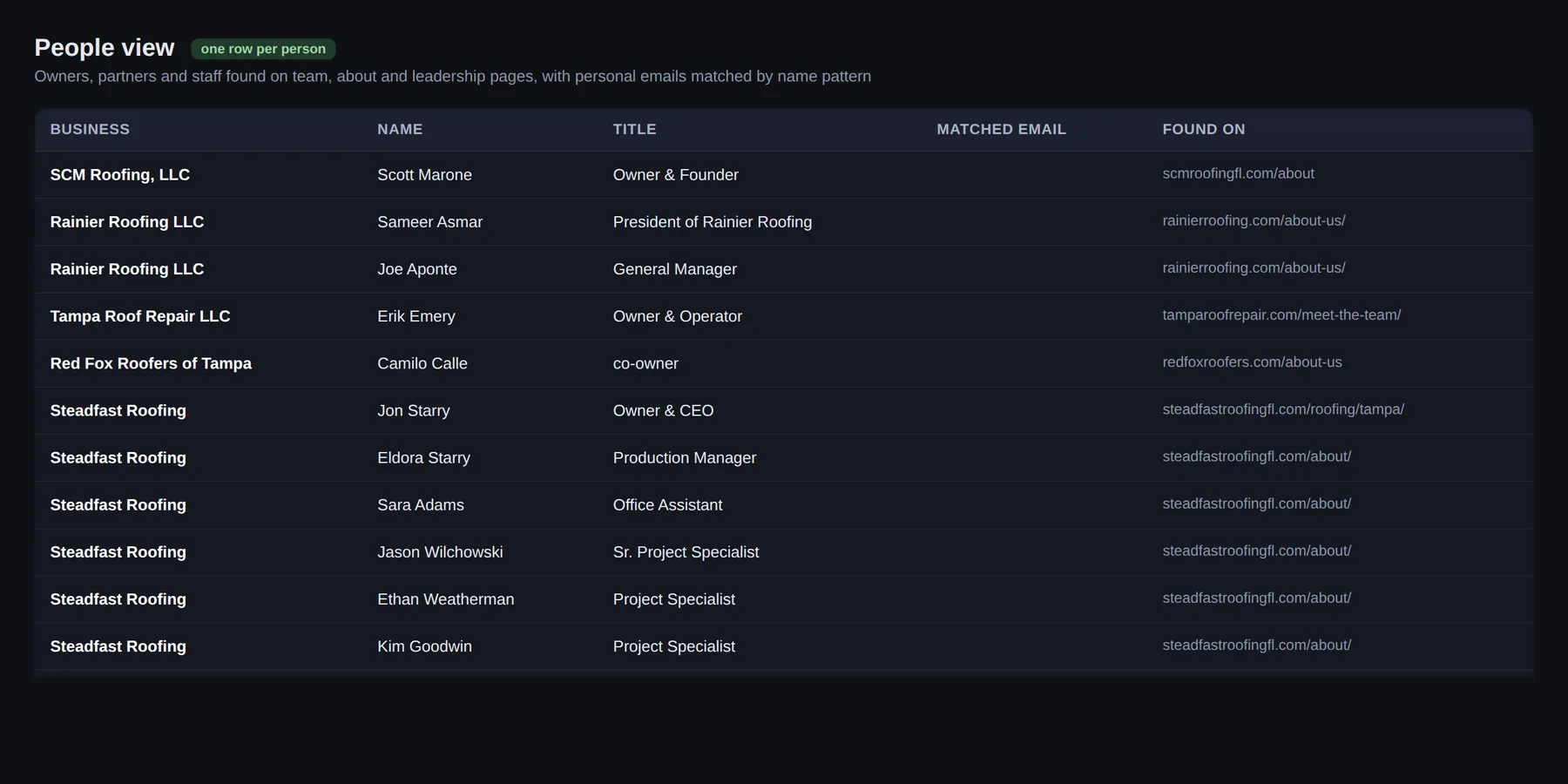Viewport: 1568px width, 784px height.
Task: Click the Owner & CEO title
Action: point(663,410)
